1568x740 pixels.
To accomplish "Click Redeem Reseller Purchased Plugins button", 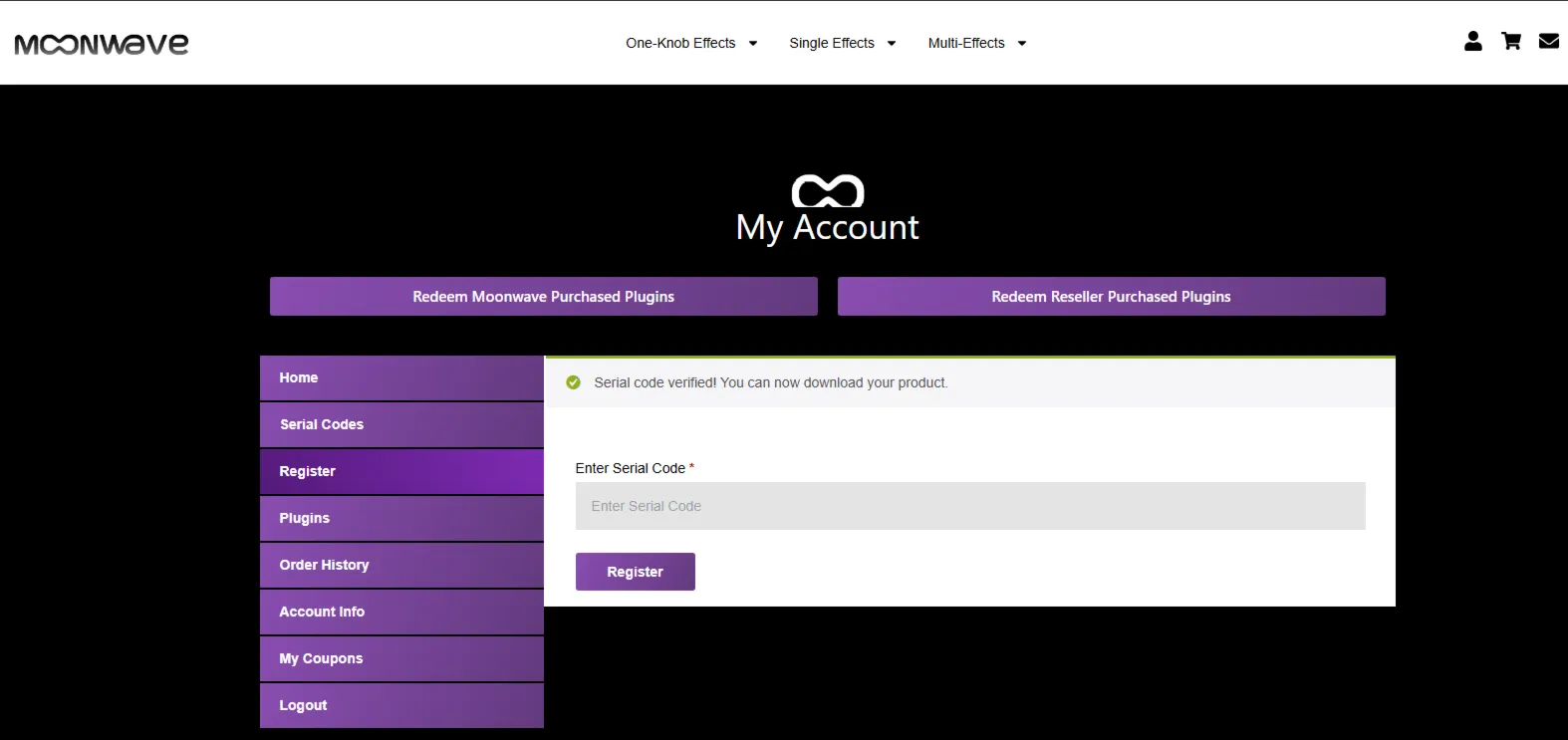I will pyautogui.click(x=1112, y=297).
